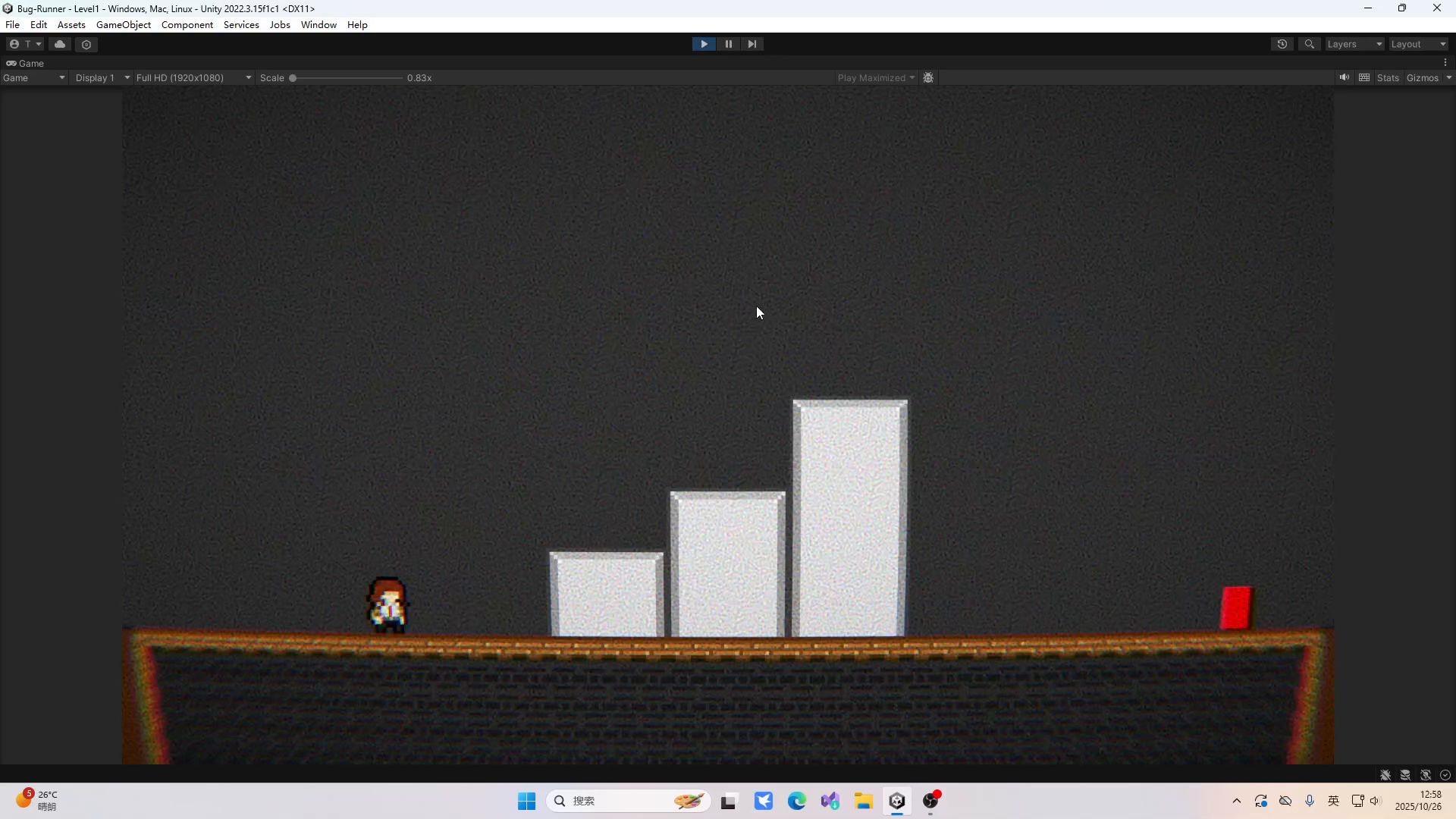This screenshot has height=819, width=1456.
Task: Toggle the frame debugger bug icon
Action: [928, 77]
